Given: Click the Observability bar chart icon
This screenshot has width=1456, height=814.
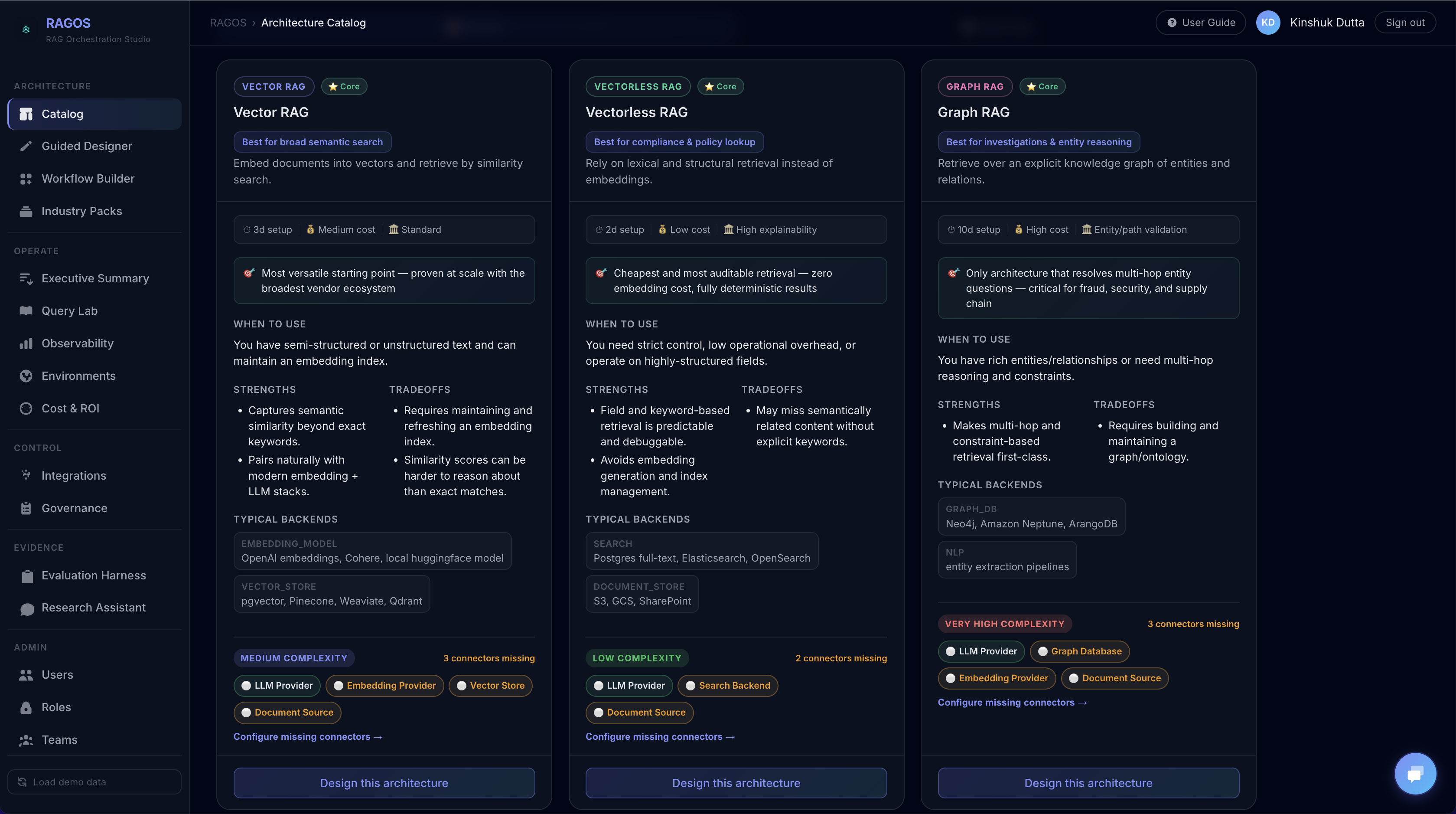Looking at the screenshot, I should tap(26, 343).
